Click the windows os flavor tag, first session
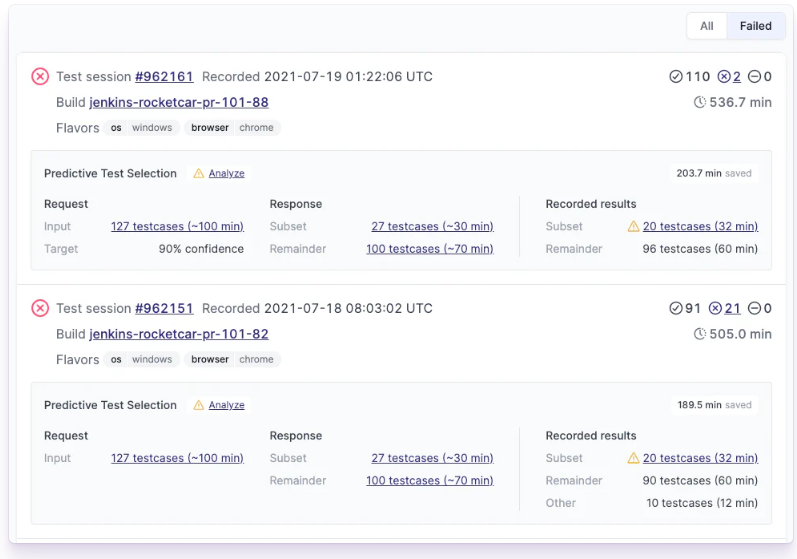The width and height of the screenshot is (797, 559). point(152,128)
